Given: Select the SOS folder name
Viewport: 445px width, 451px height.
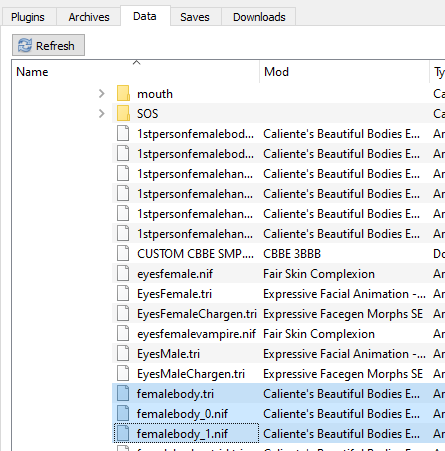Looking at the screenshot, I should click(x=148, y=114).
